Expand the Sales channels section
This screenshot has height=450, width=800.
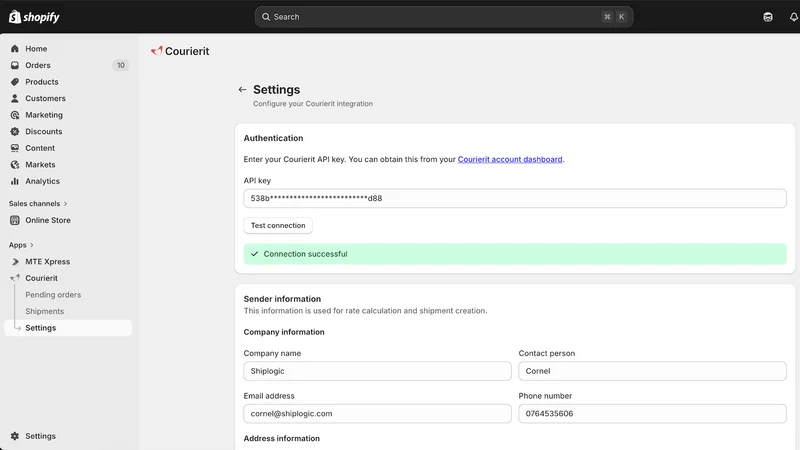(38, 204)
